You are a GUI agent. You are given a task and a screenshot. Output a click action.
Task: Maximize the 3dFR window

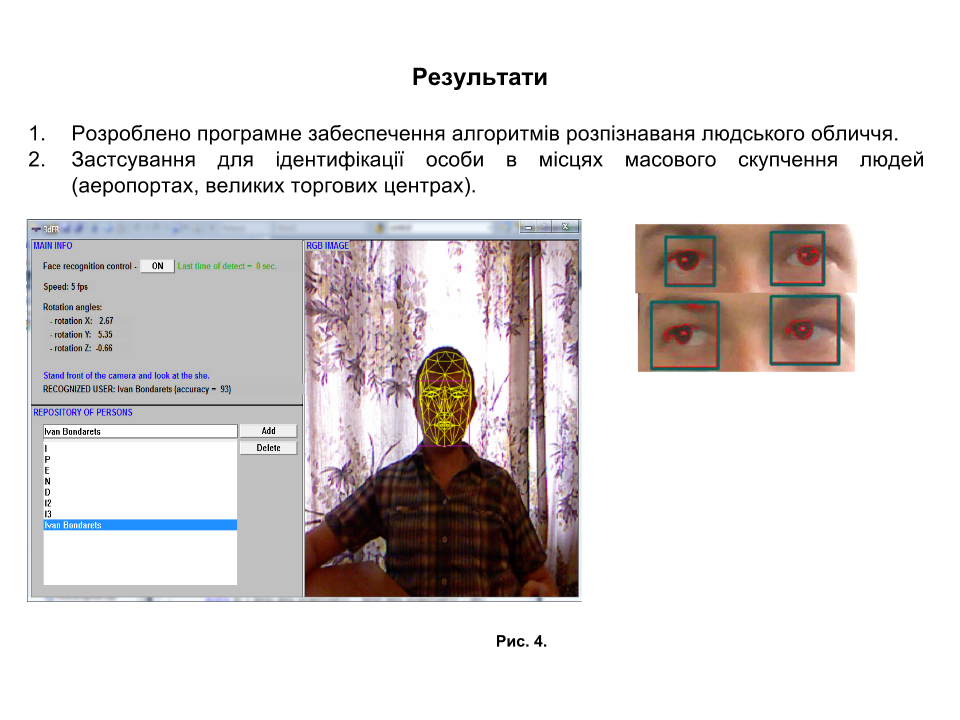pos(544,227)
